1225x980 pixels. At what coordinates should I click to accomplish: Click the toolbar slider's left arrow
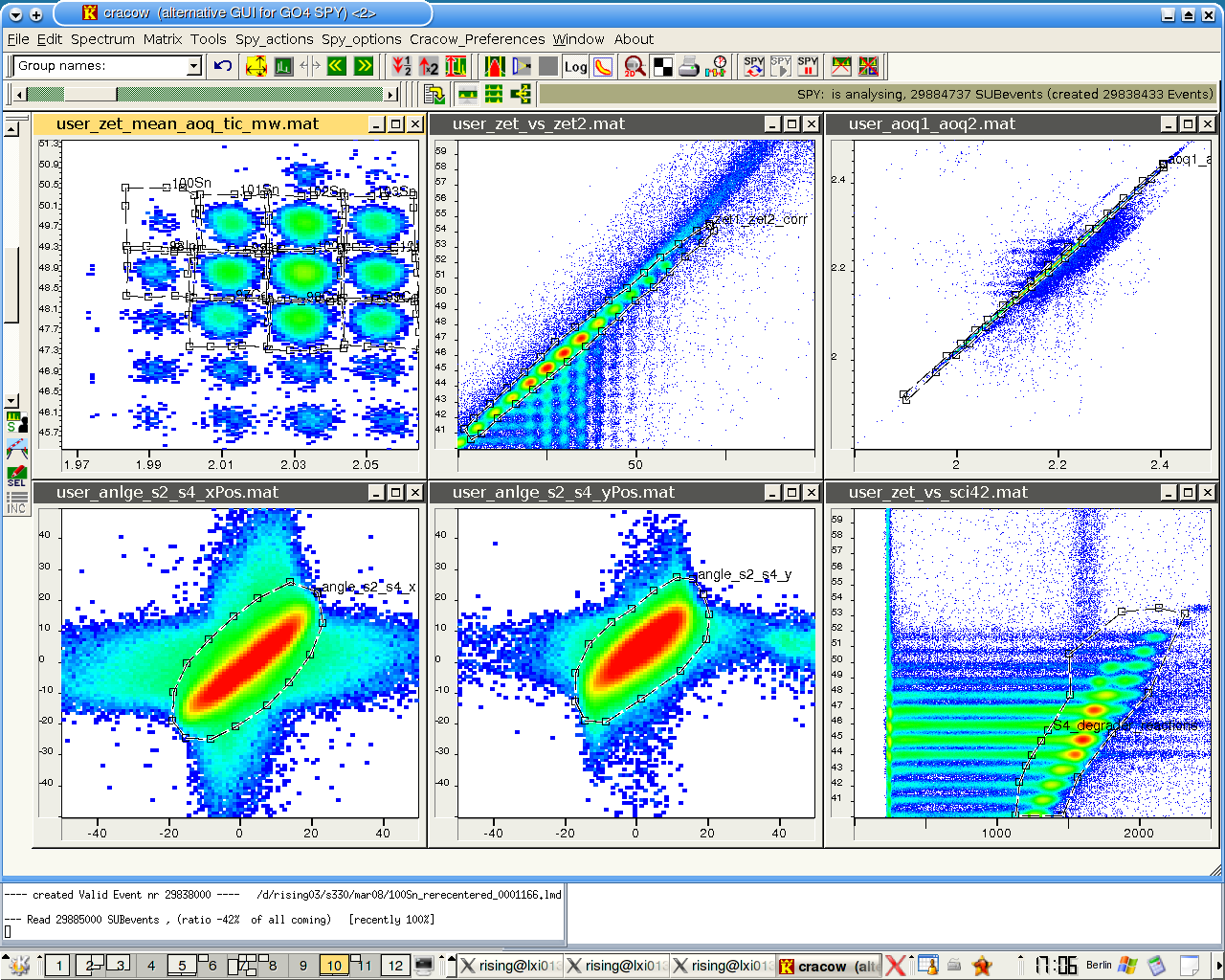click(x=20, y=94)
